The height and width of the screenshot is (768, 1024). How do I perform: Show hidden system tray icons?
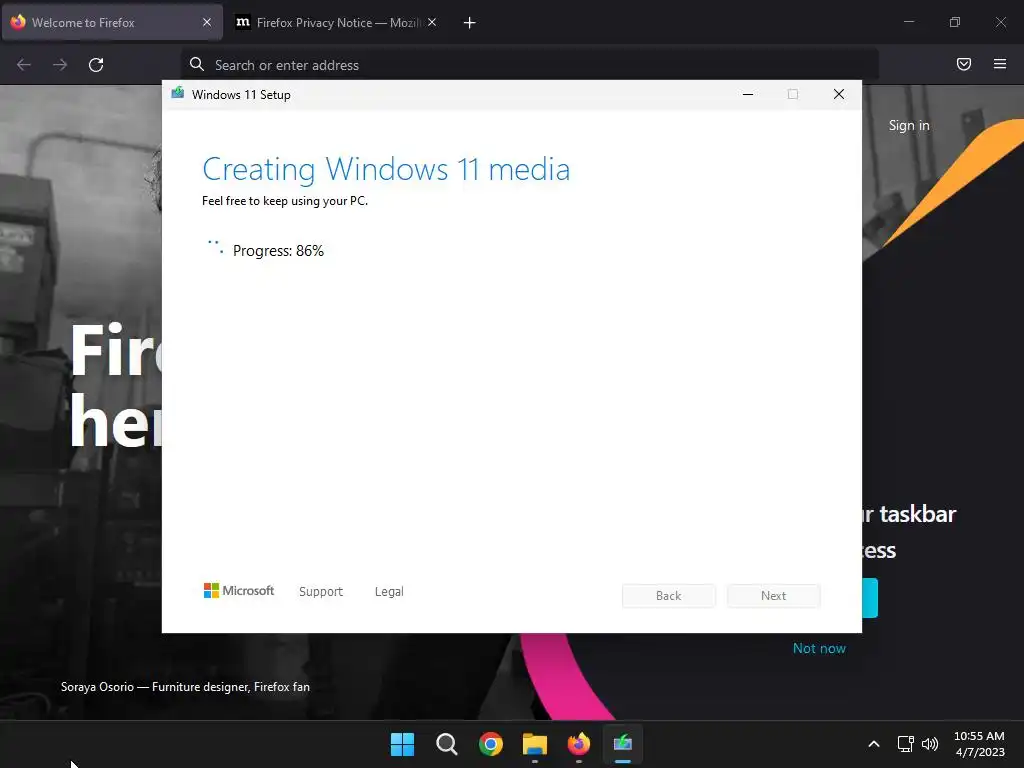[x=874, y=744]
